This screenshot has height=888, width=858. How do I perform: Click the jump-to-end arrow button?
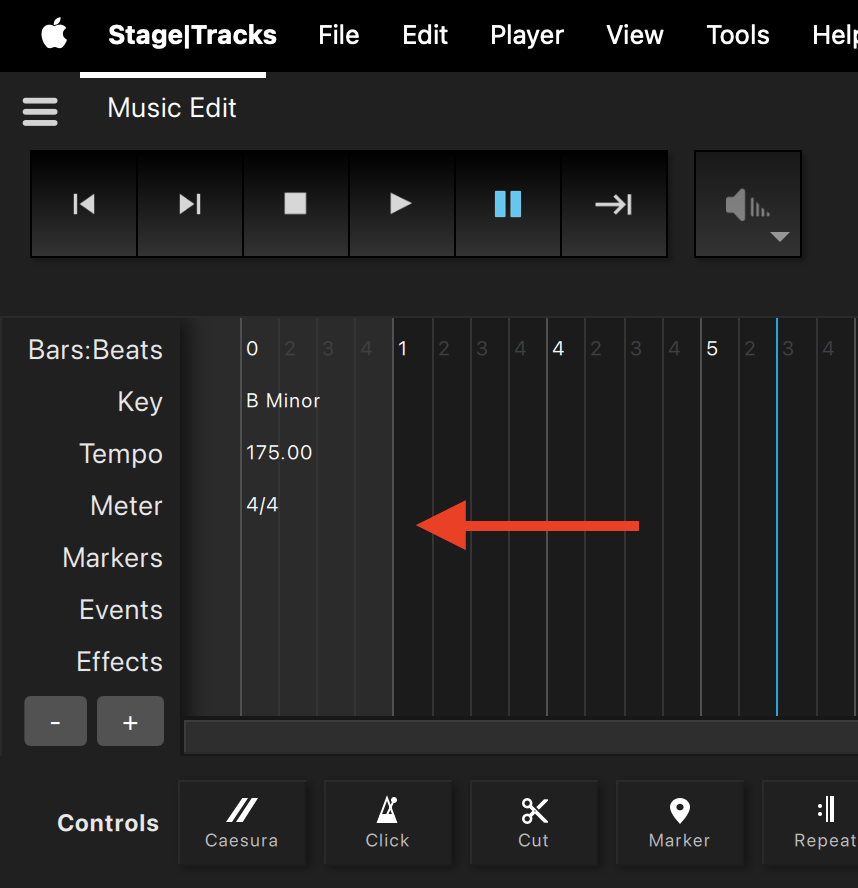[614, 204]
